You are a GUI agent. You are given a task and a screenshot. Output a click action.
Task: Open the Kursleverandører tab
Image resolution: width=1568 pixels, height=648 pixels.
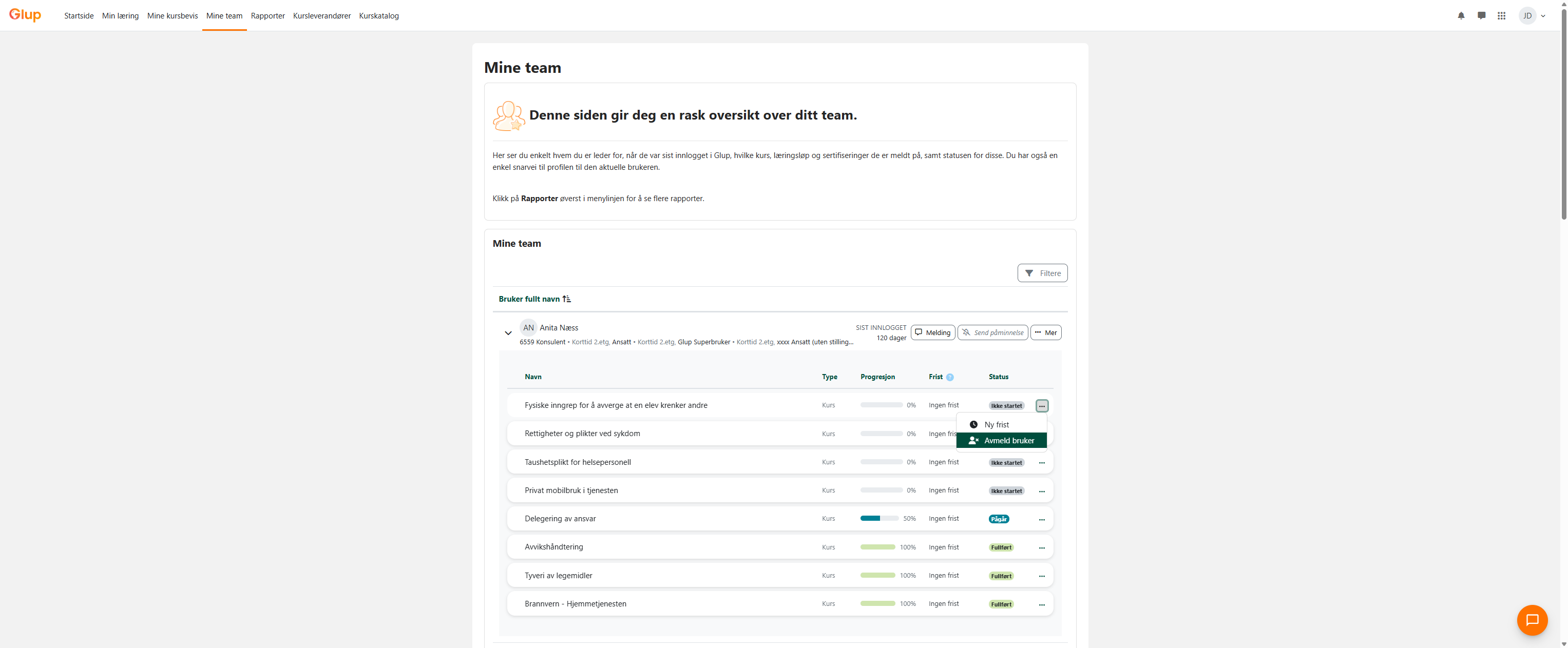pyautogui.click(x=321, y=16)
